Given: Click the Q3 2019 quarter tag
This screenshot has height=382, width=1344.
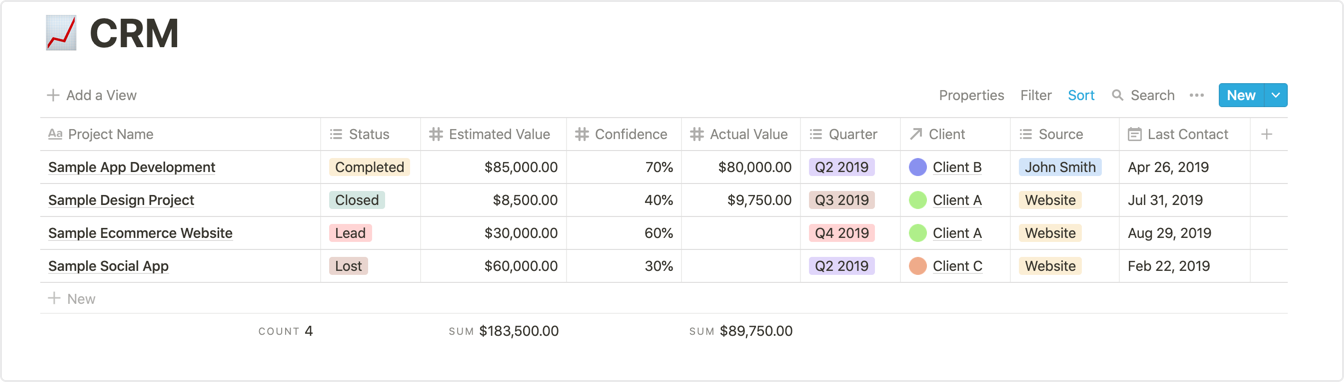Looking at the screenshot, I should (x=842, y=200).
